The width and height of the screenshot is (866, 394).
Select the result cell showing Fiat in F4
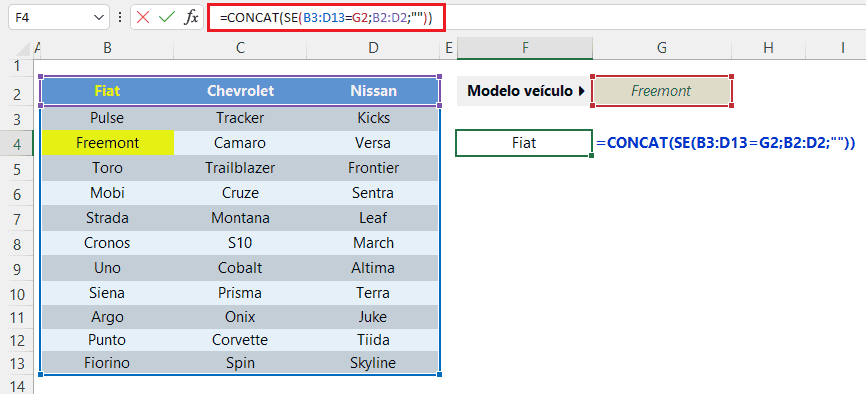tap(525, 143)
